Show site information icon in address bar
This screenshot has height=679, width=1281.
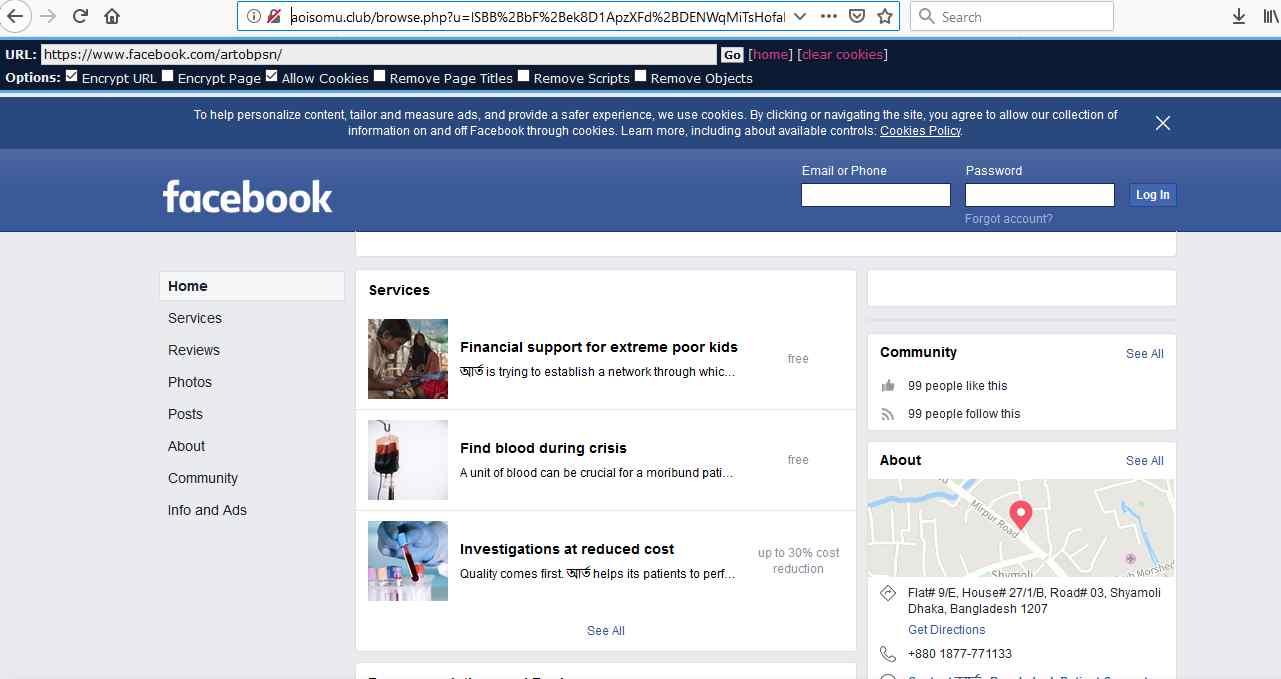(253, 16)
